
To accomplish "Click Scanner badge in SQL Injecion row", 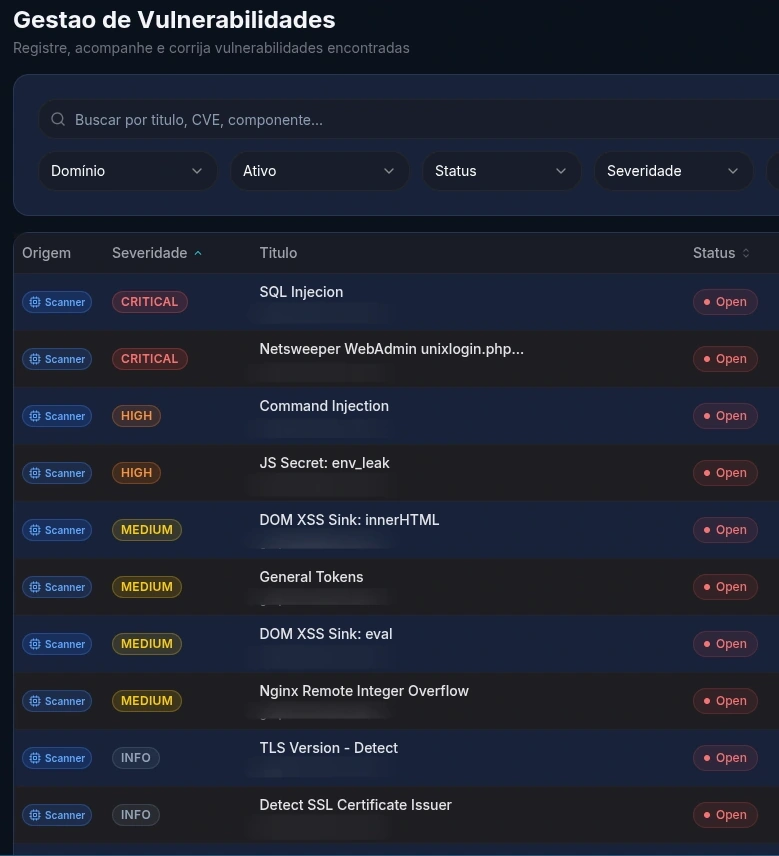I will pyautogui.click(x=57, y=302).
